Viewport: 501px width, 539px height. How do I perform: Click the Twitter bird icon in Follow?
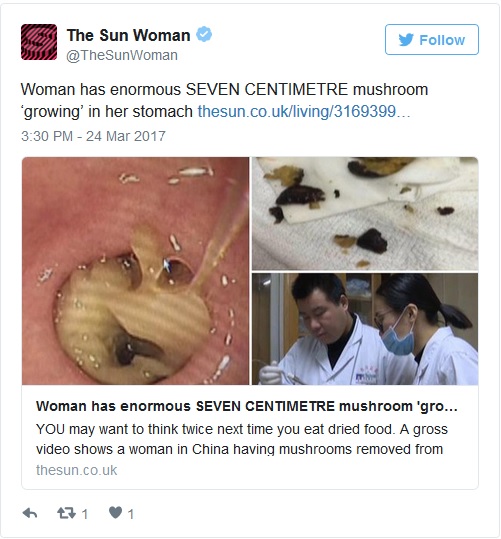(406, 40)
